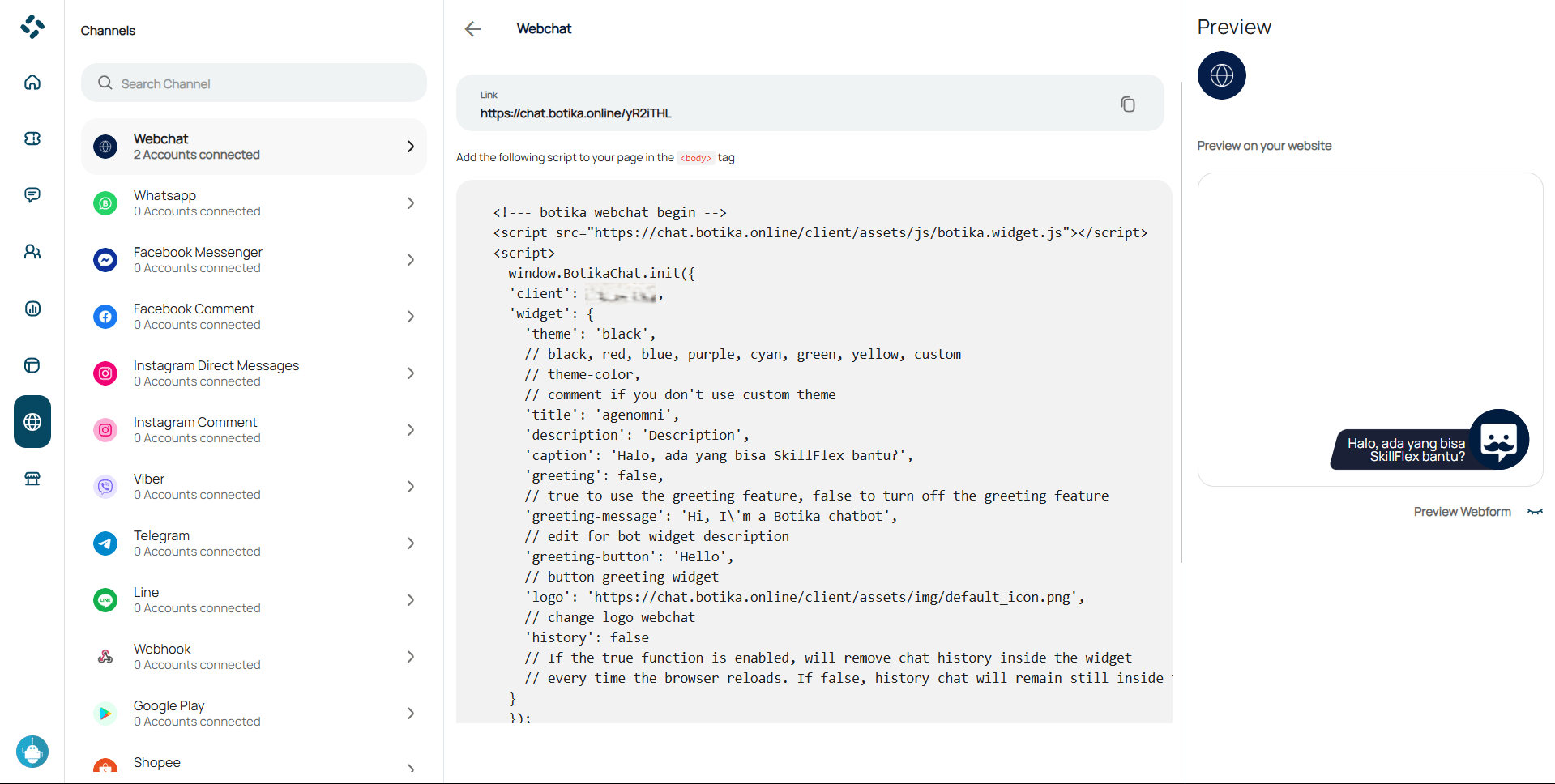The height and width of the screenshot is (784, 1555).
Task: Click the Preview Webform link
Action: 1462,512
